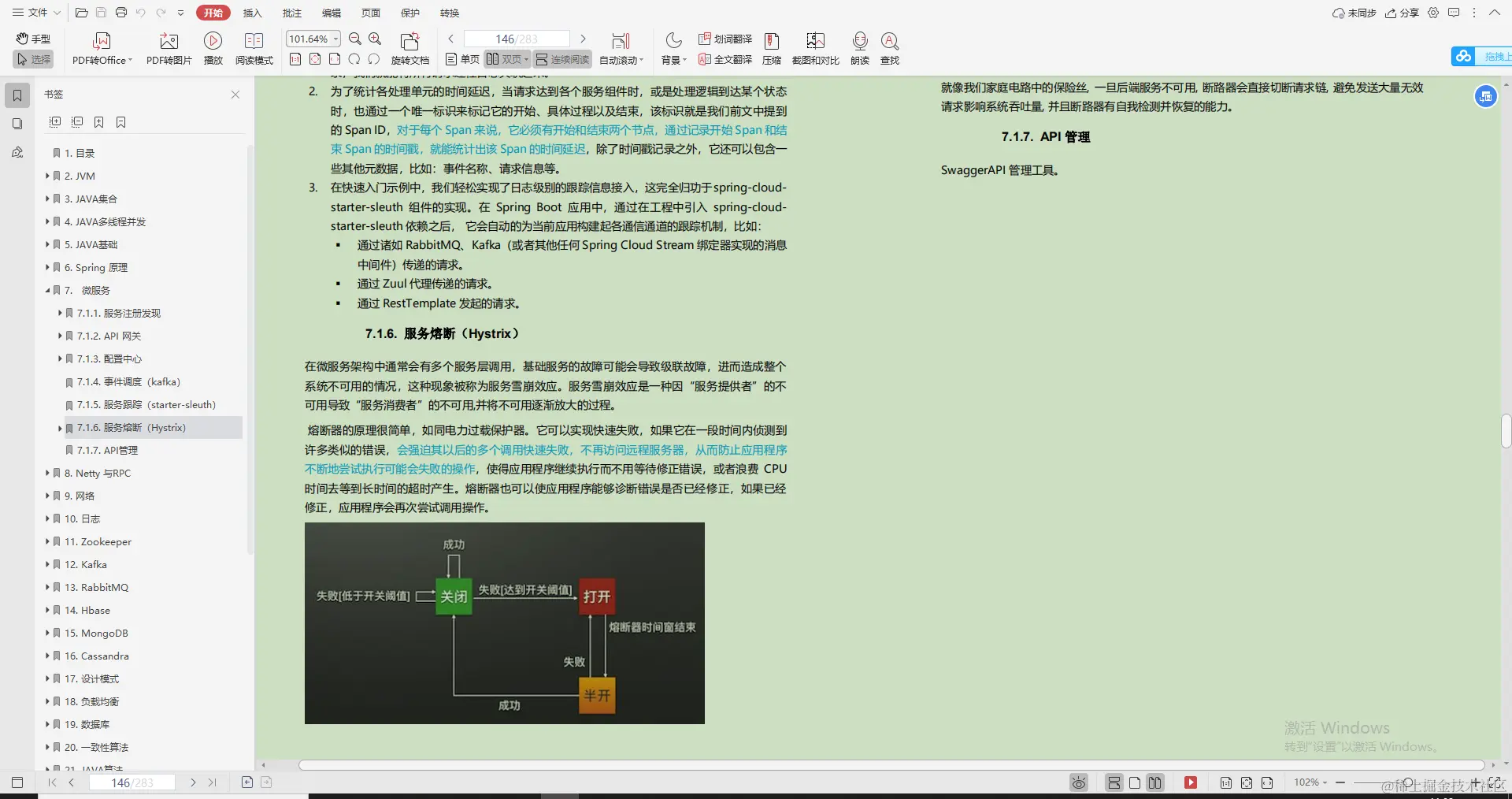Screen dimensions: 1512x799
Task: Rotate the document with 旋转文档
Action: pos(409,46)
